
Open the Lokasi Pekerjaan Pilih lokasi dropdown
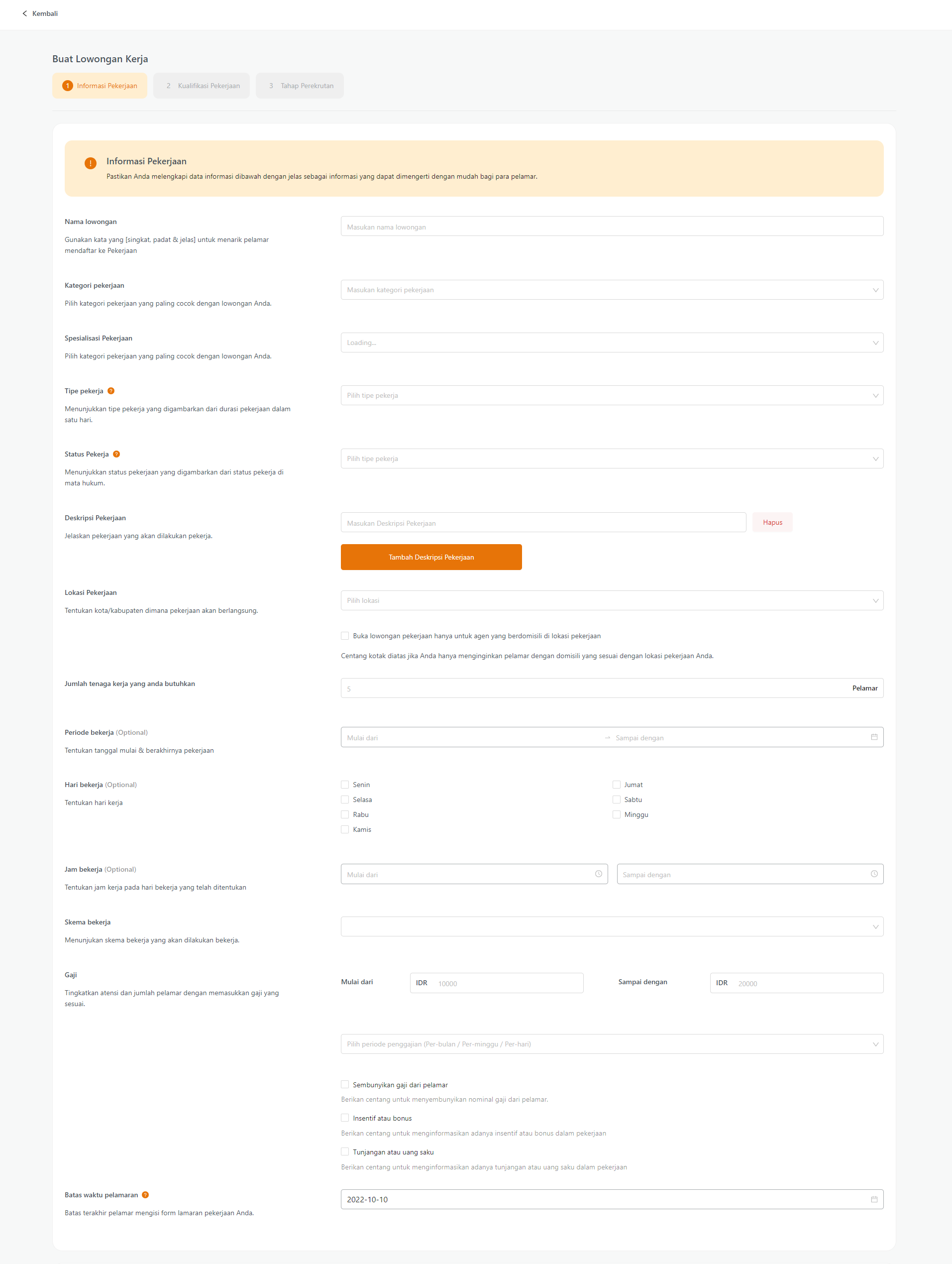pyautogui.click(x=612, y=600)
